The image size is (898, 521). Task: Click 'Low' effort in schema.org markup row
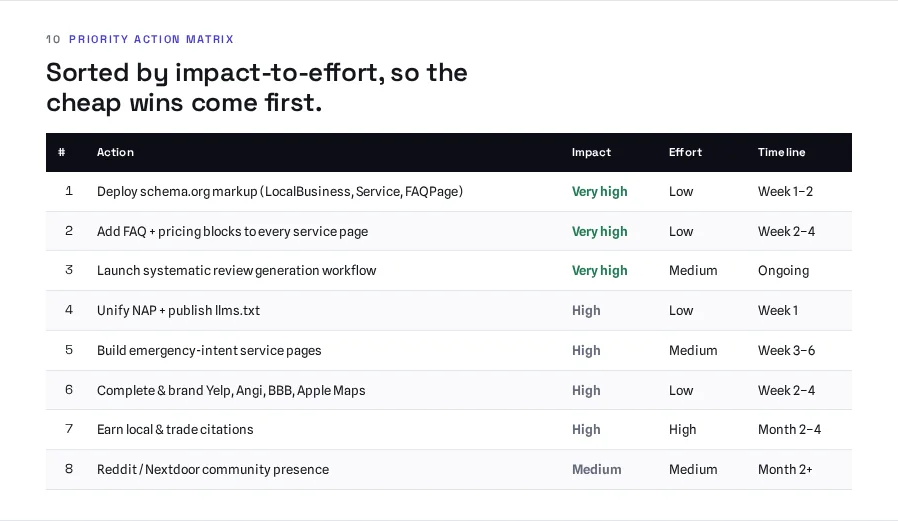(681, 191)
